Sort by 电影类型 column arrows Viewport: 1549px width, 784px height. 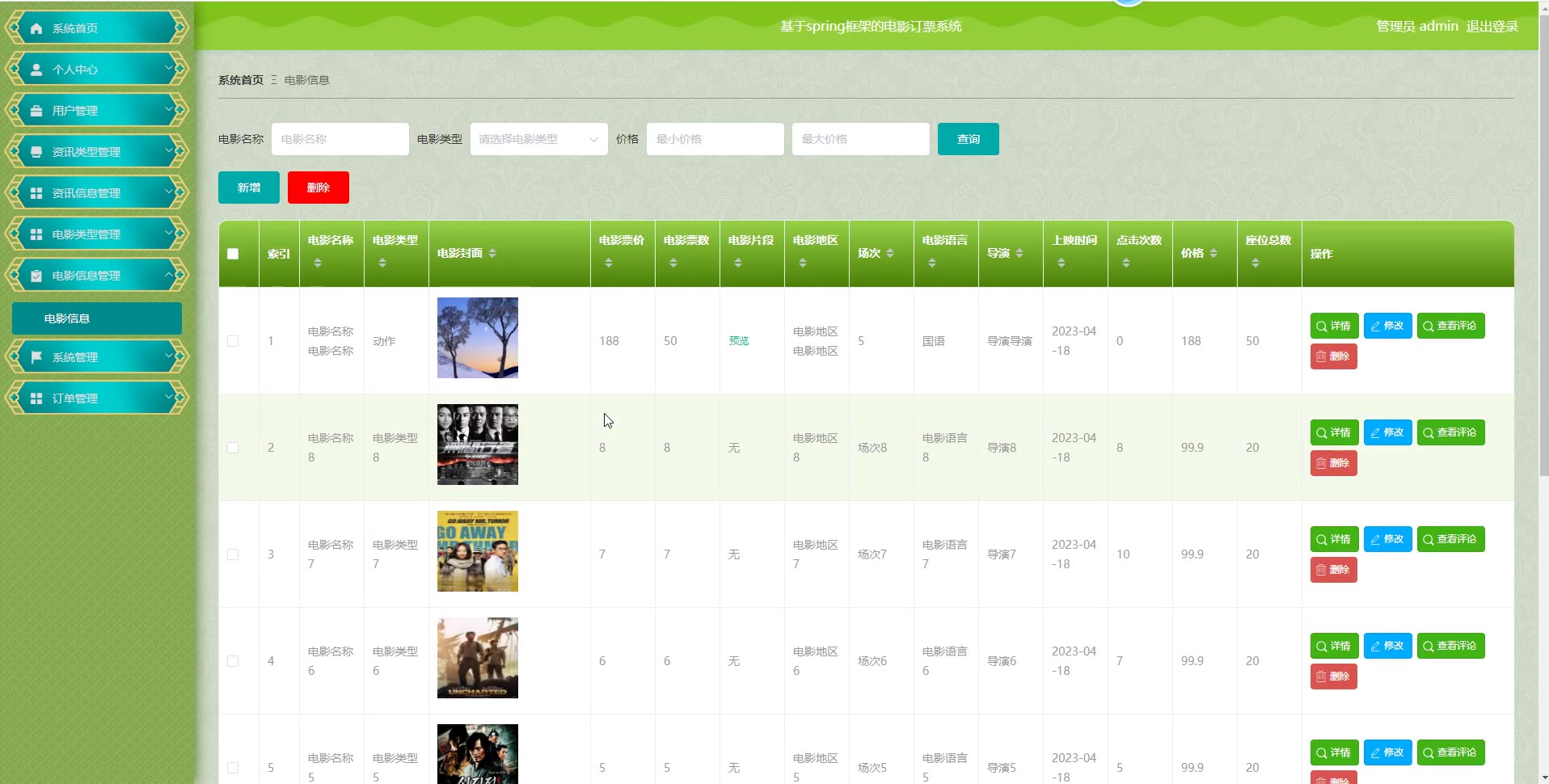[x=382, y=263]
